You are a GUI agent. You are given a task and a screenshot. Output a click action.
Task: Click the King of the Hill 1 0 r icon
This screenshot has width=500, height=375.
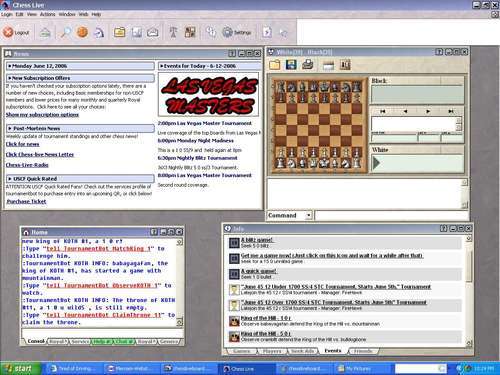point(234,321)
